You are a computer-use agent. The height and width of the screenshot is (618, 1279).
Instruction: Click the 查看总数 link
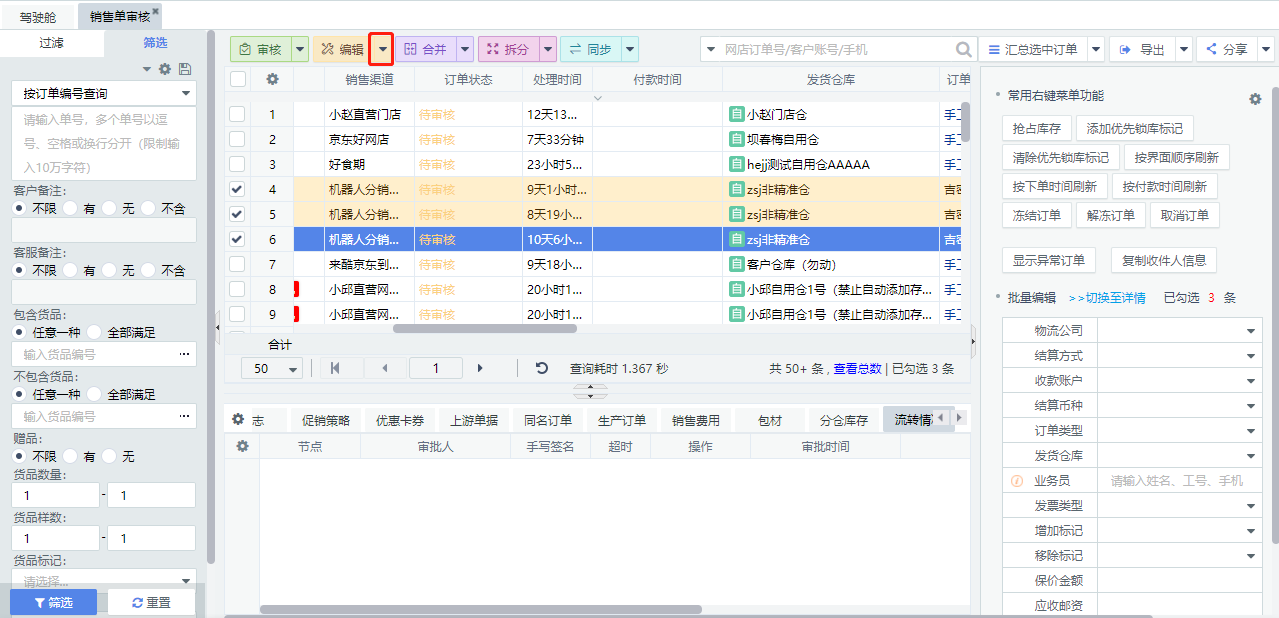point(857,368)
